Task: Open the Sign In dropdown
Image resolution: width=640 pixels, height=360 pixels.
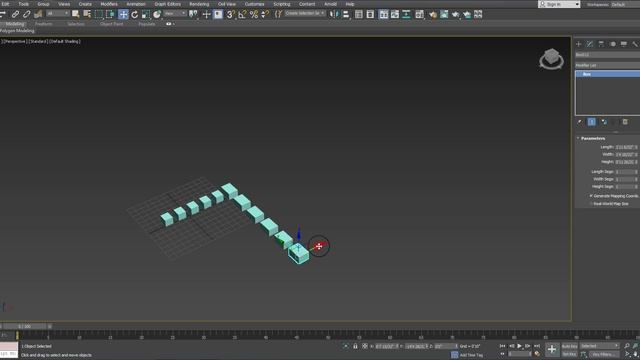Action: [559, 4]
